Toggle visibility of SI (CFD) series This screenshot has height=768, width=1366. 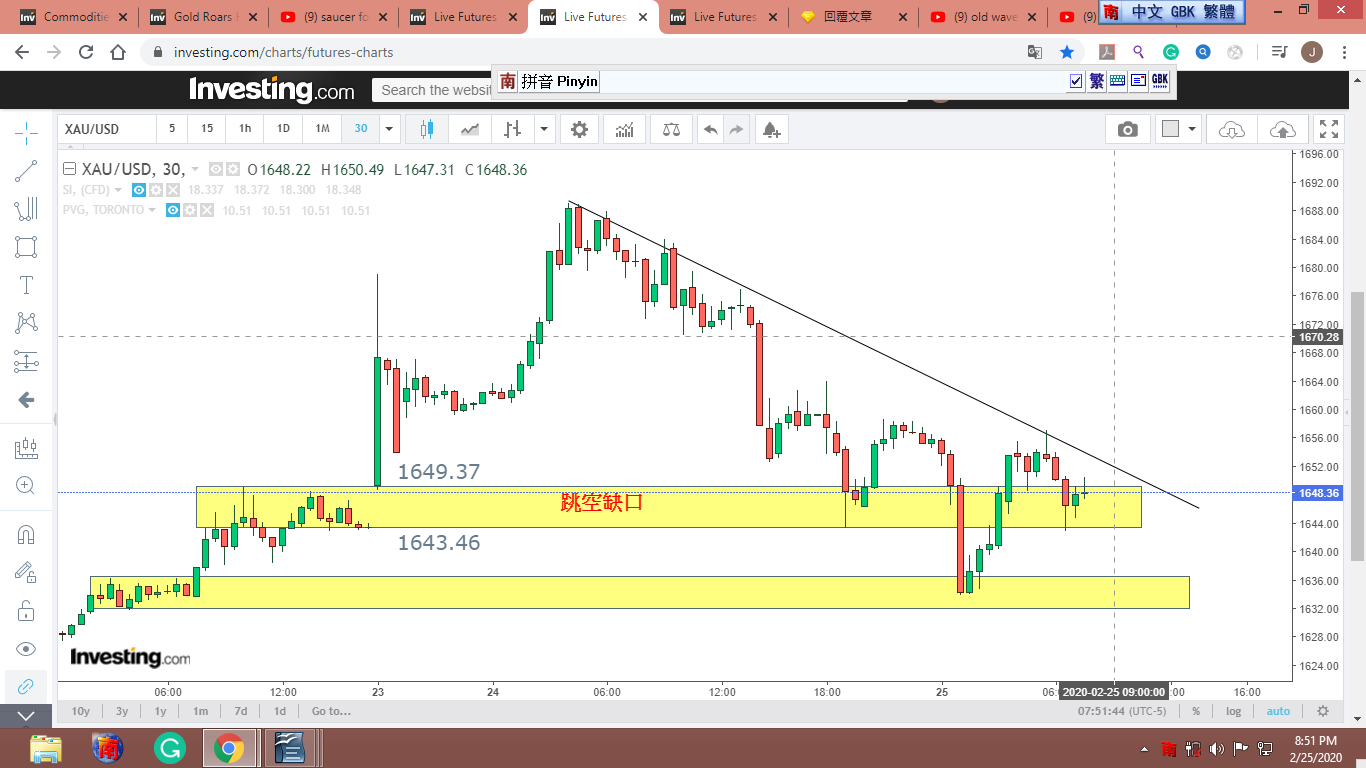coord(140,190)
